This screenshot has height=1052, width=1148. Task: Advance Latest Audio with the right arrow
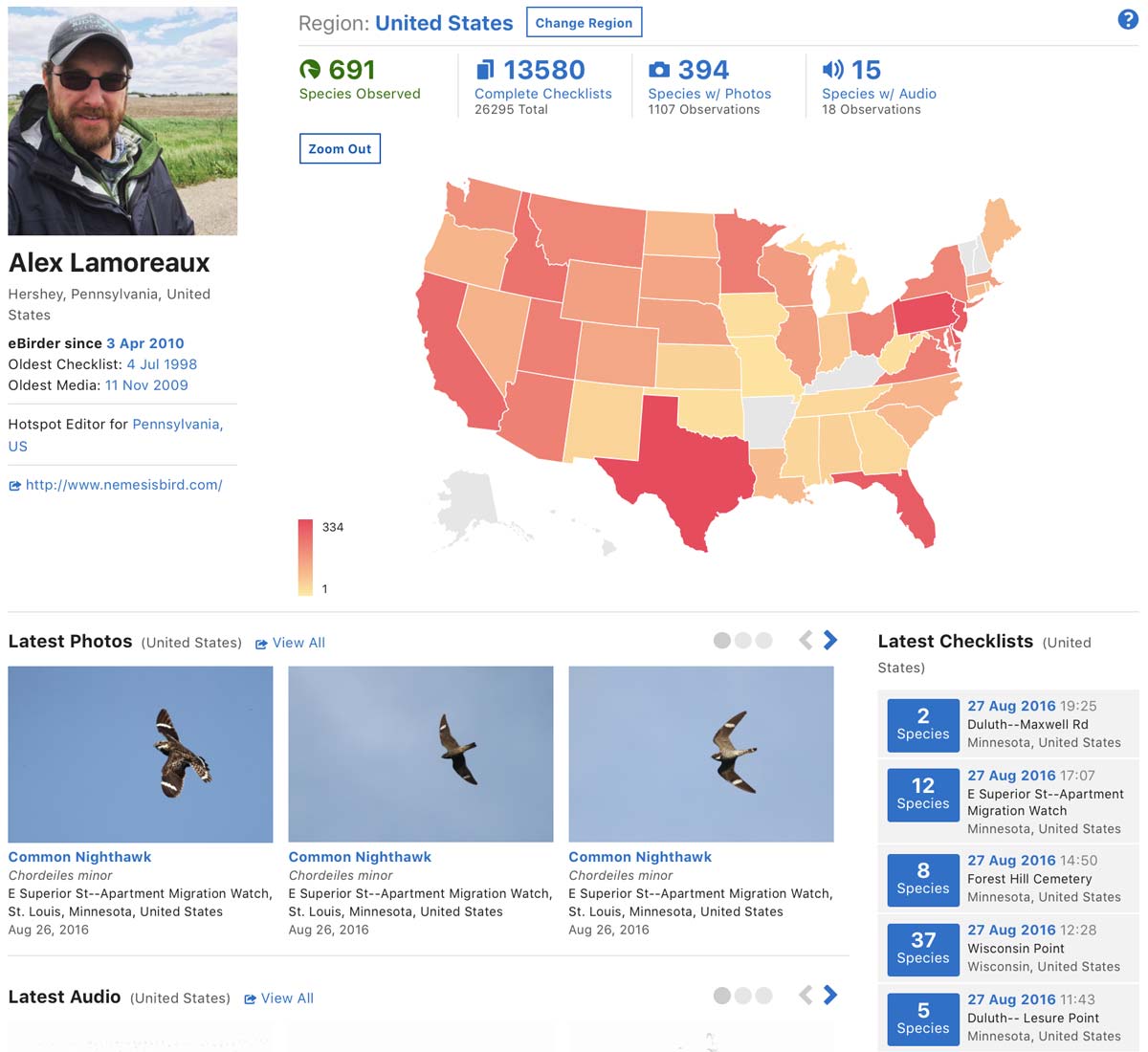click(x=830, y=996)
